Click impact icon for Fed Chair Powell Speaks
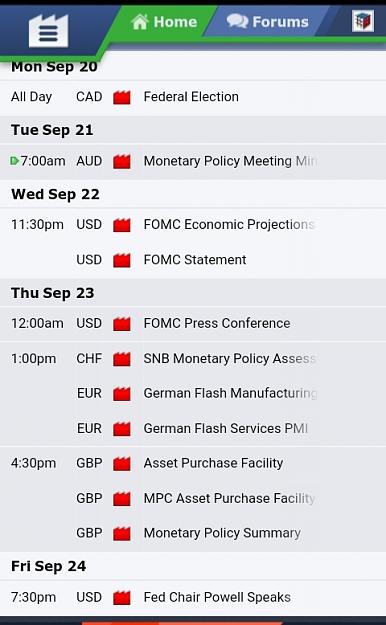 coord(122,597)
